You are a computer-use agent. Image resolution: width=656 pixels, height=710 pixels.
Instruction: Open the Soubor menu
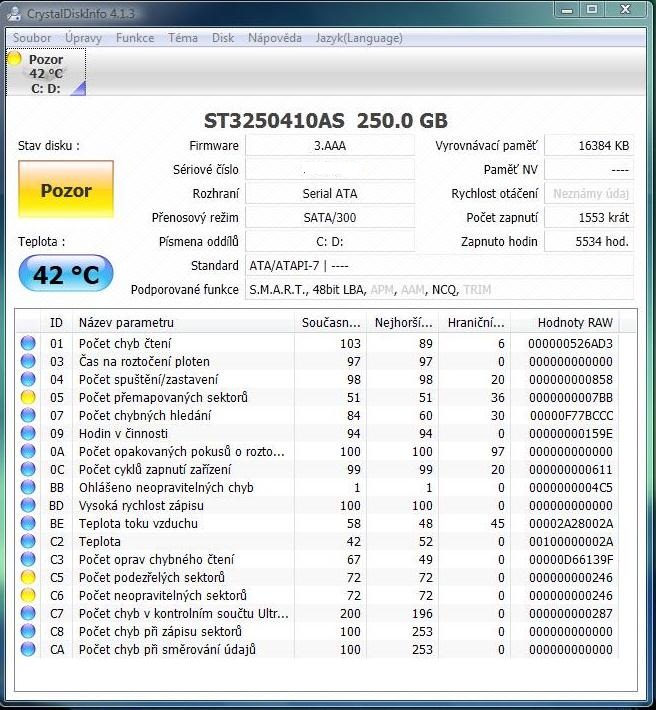point(32,38)
